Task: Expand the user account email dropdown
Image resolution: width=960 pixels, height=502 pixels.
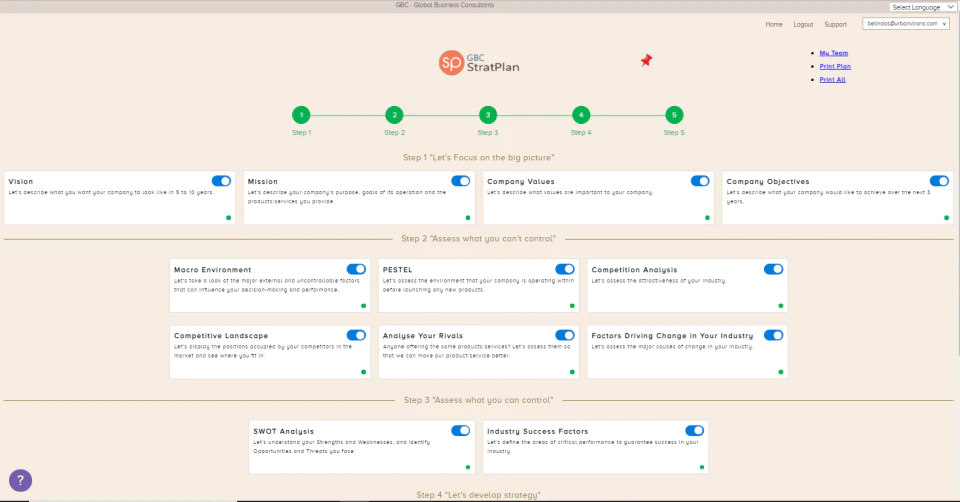Action: 906,24
